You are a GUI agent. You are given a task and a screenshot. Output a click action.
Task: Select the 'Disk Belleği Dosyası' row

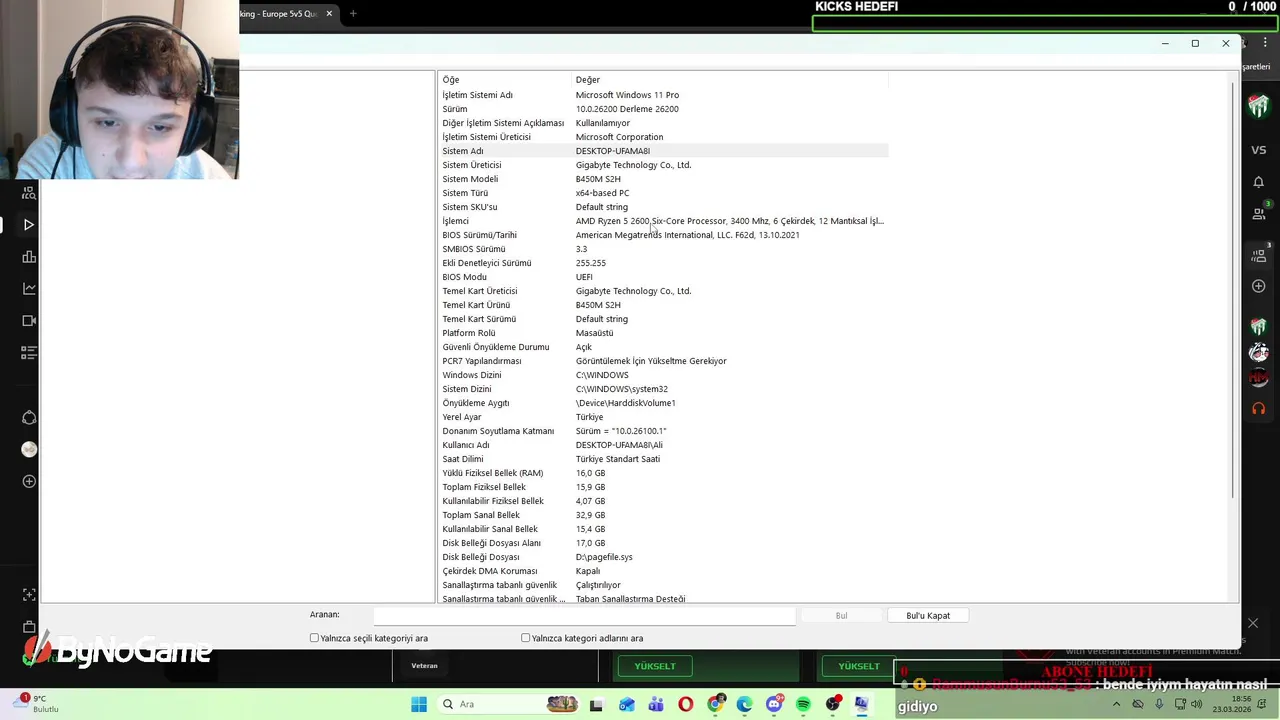[x=663, y=557]
